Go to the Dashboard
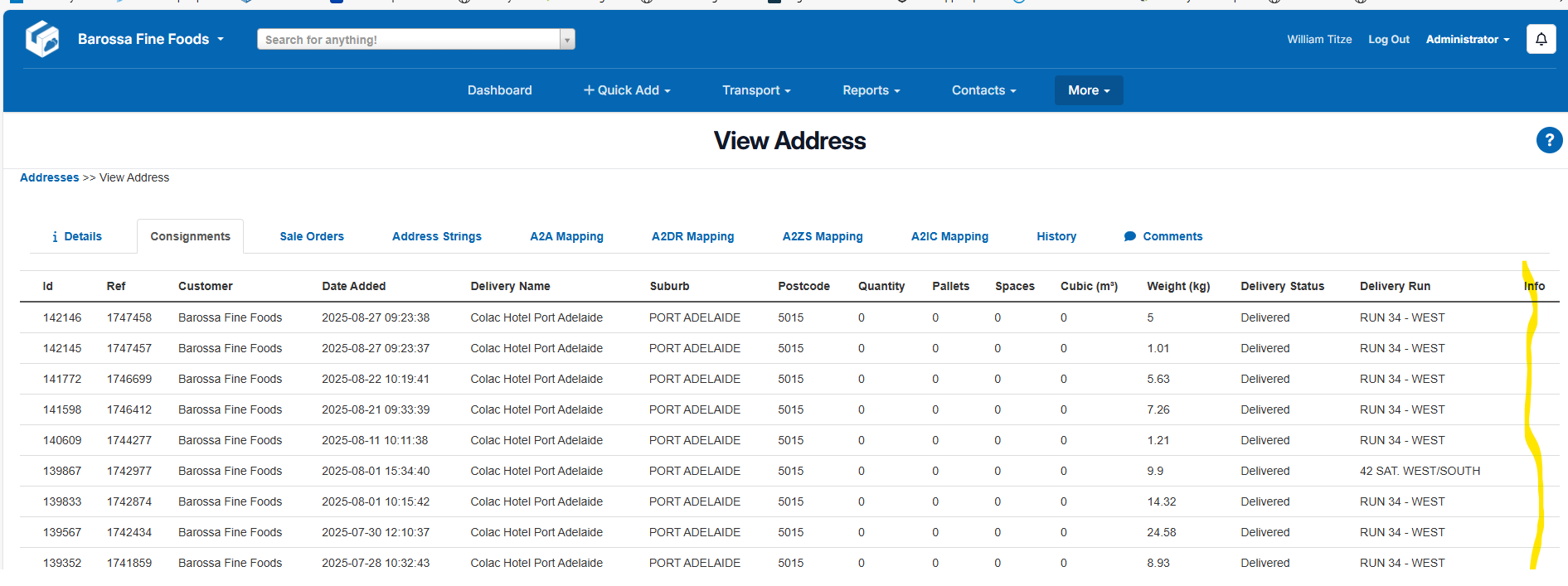 (499, 90)
